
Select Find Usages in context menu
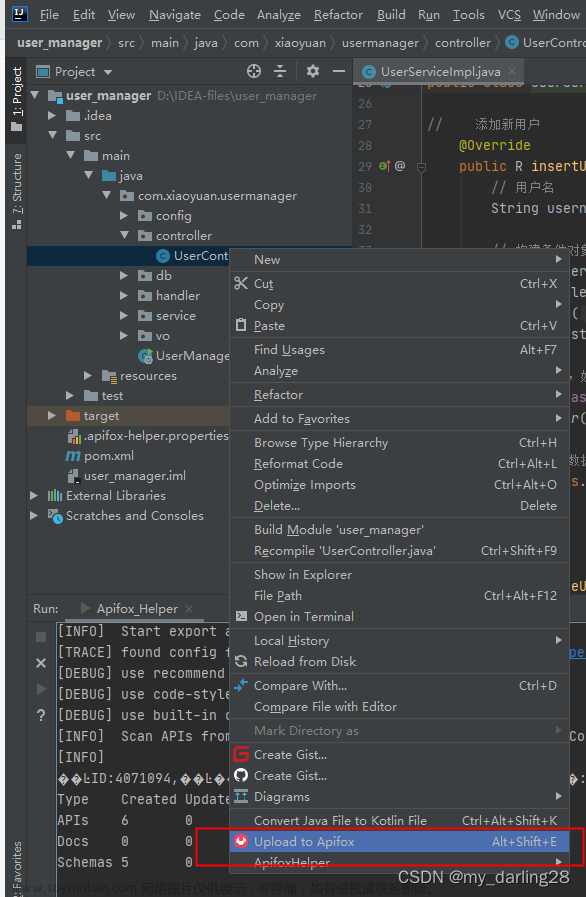(x=399, y=350)
